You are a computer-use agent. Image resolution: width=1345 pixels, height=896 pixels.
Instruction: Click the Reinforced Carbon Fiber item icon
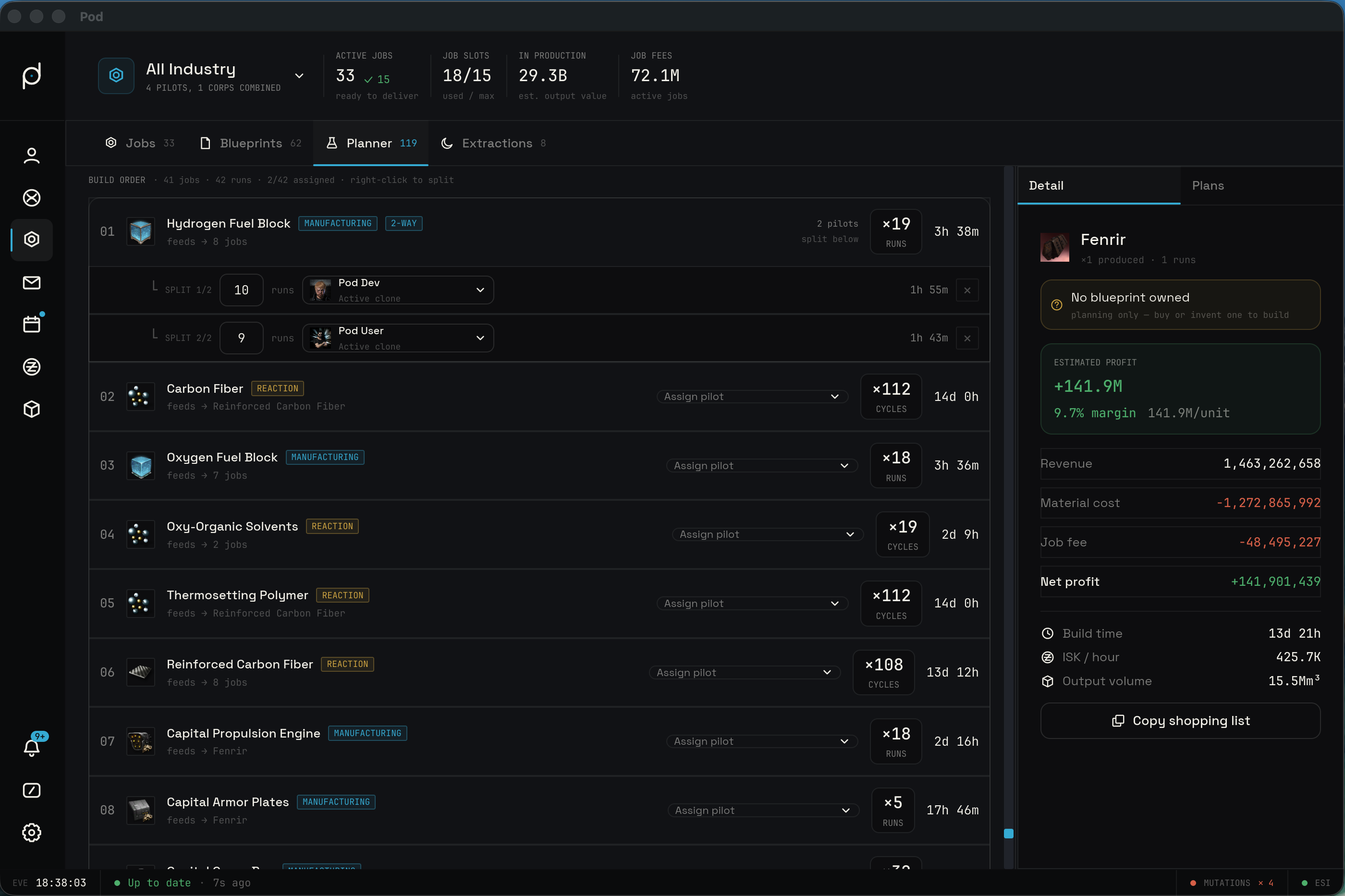tap(140, 673)
